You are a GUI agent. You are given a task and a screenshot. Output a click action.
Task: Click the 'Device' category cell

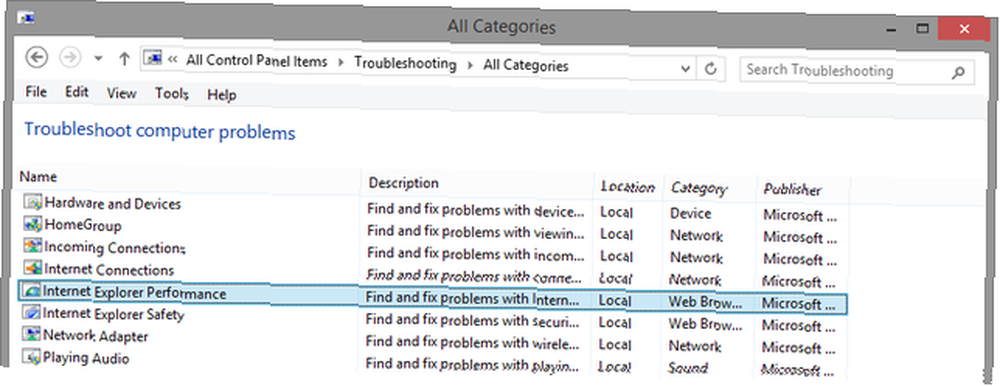pyautogui.click(x=691, y=214)
